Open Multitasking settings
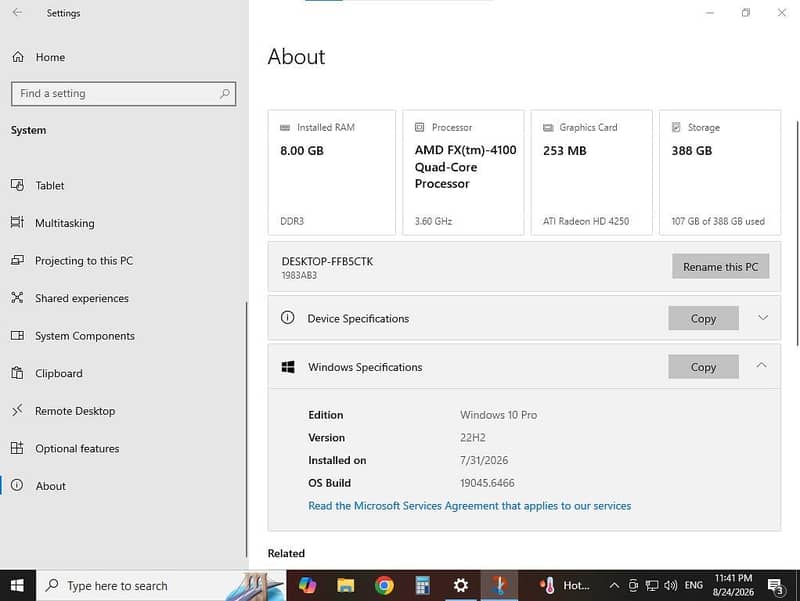Image resolution: width=800 pixels, height=601 pixels. click(x=65, y=223)
